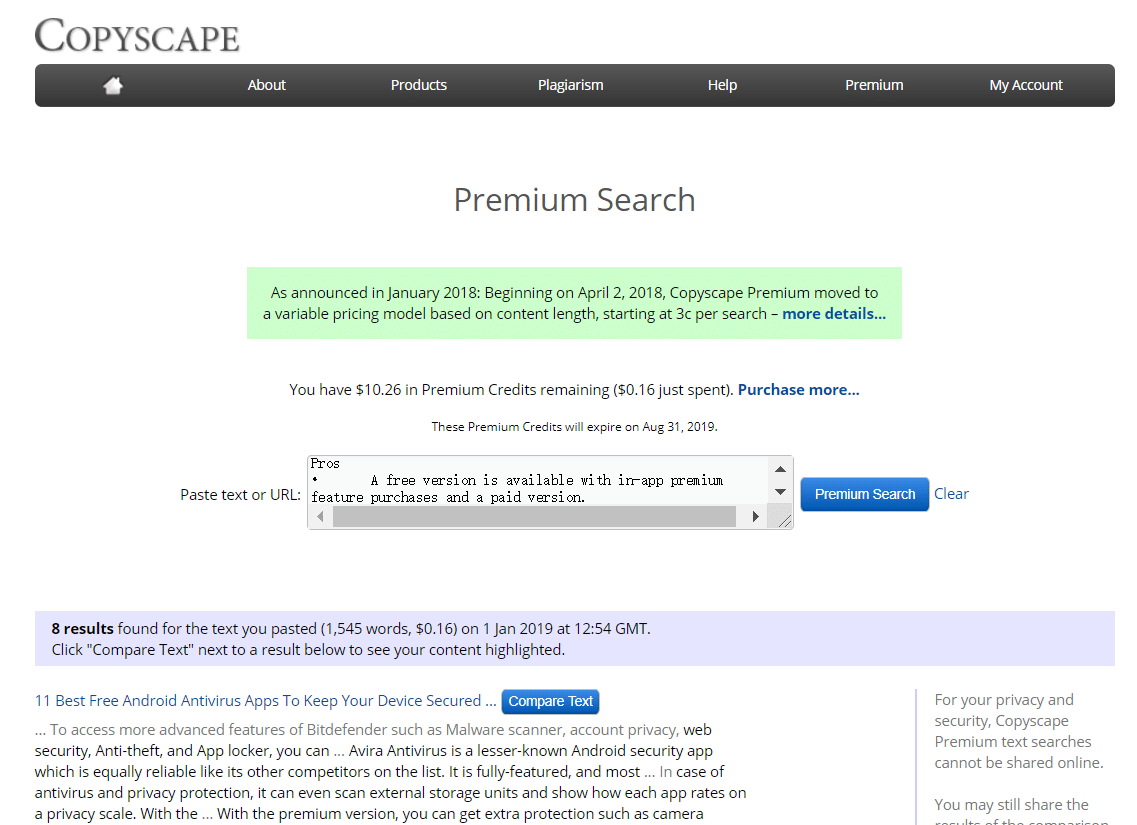Clear the pasted text
The image size is (1137, 825).
[951, 494]
